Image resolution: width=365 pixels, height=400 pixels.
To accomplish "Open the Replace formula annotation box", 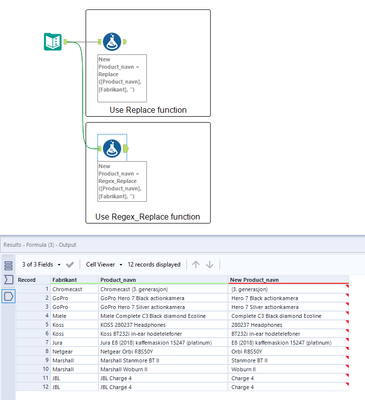I will [x=122, y=78].
